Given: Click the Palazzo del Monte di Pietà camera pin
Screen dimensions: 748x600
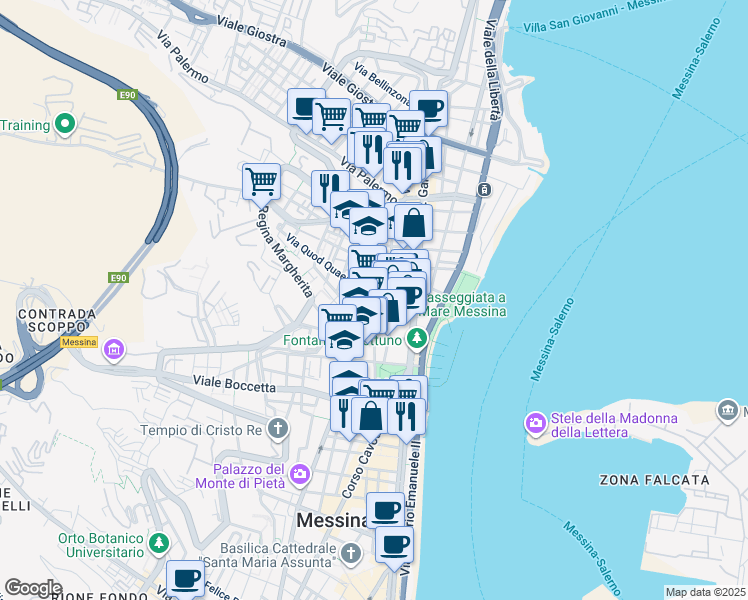Looking at the screenshot, I should (x=300, y=475).
